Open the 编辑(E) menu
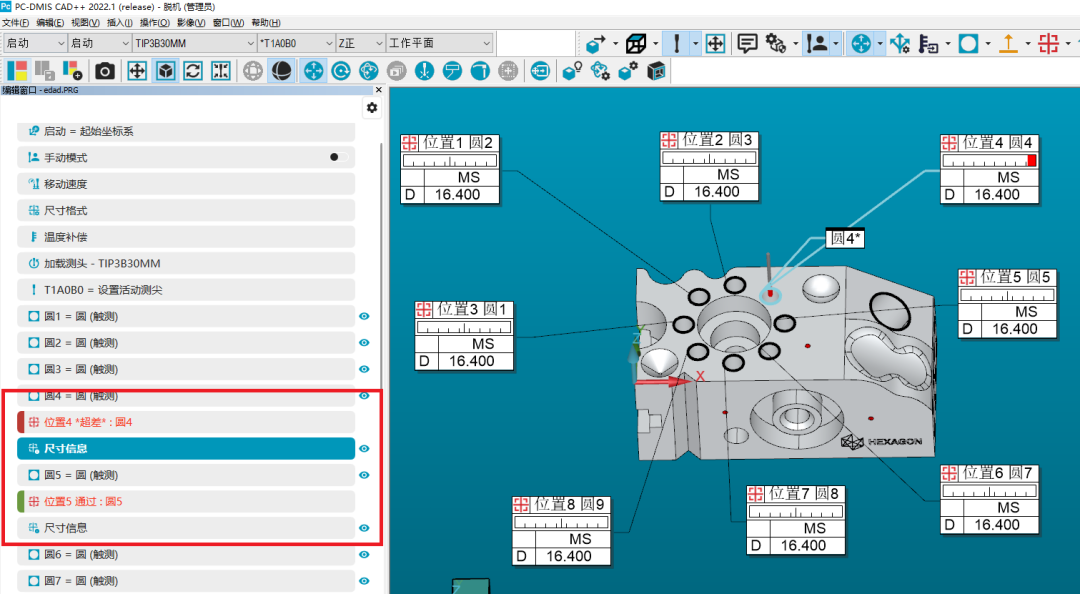Image resolution: width=1080 pixels, height=594 pixels. [x=50, y=23]
